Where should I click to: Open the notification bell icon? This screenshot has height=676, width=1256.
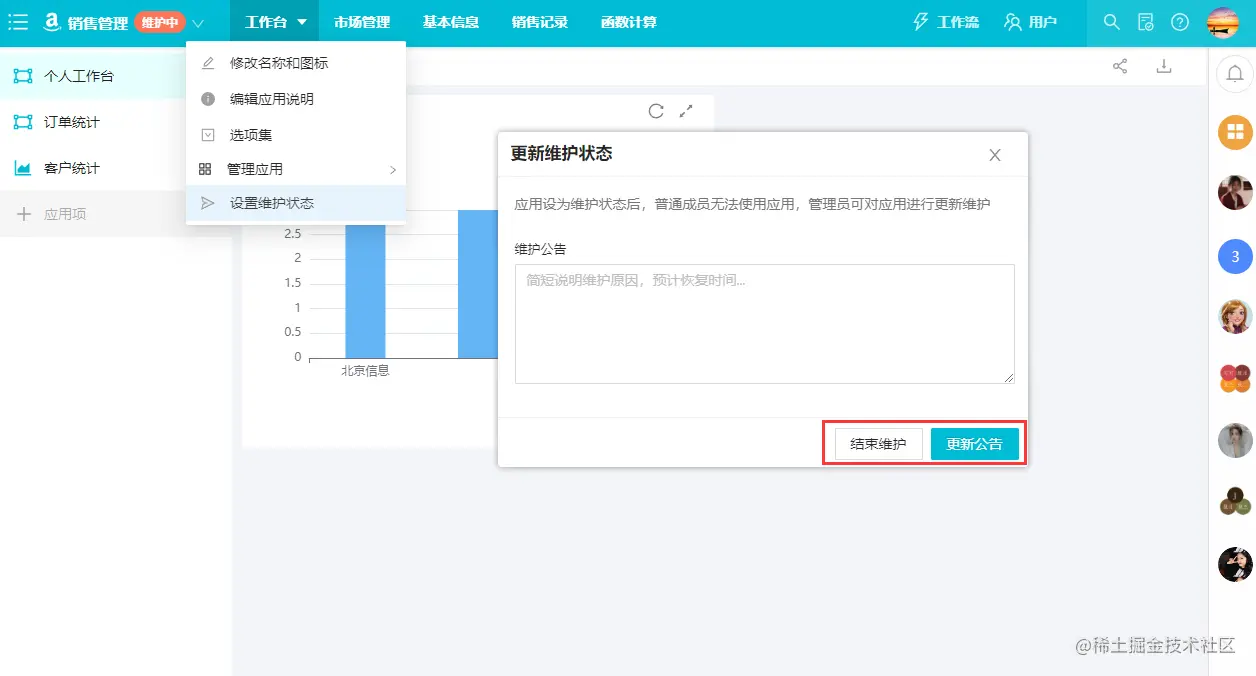1235,74
